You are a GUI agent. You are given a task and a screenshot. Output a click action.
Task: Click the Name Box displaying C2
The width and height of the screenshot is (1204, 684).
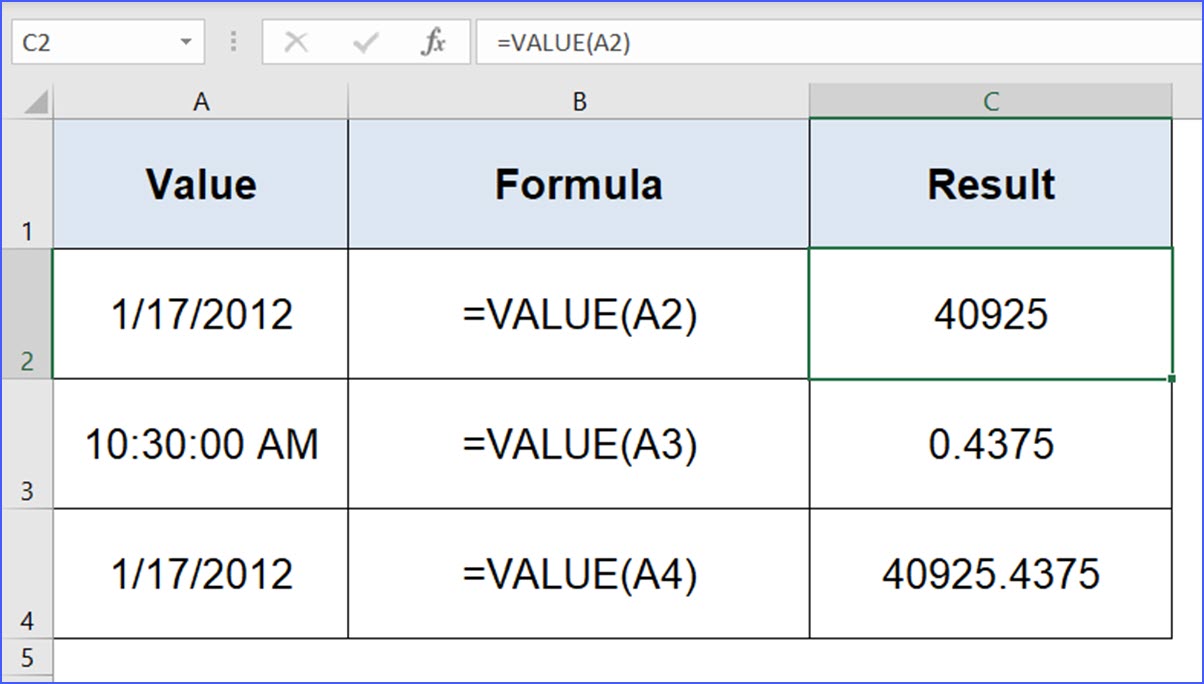pos(95,41)
